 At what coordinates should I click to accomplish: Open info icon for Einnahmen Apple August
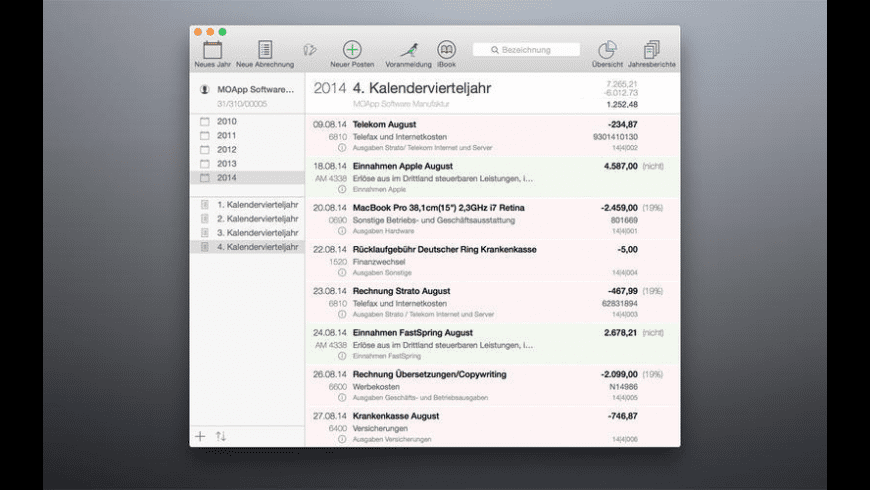(342, 189)
